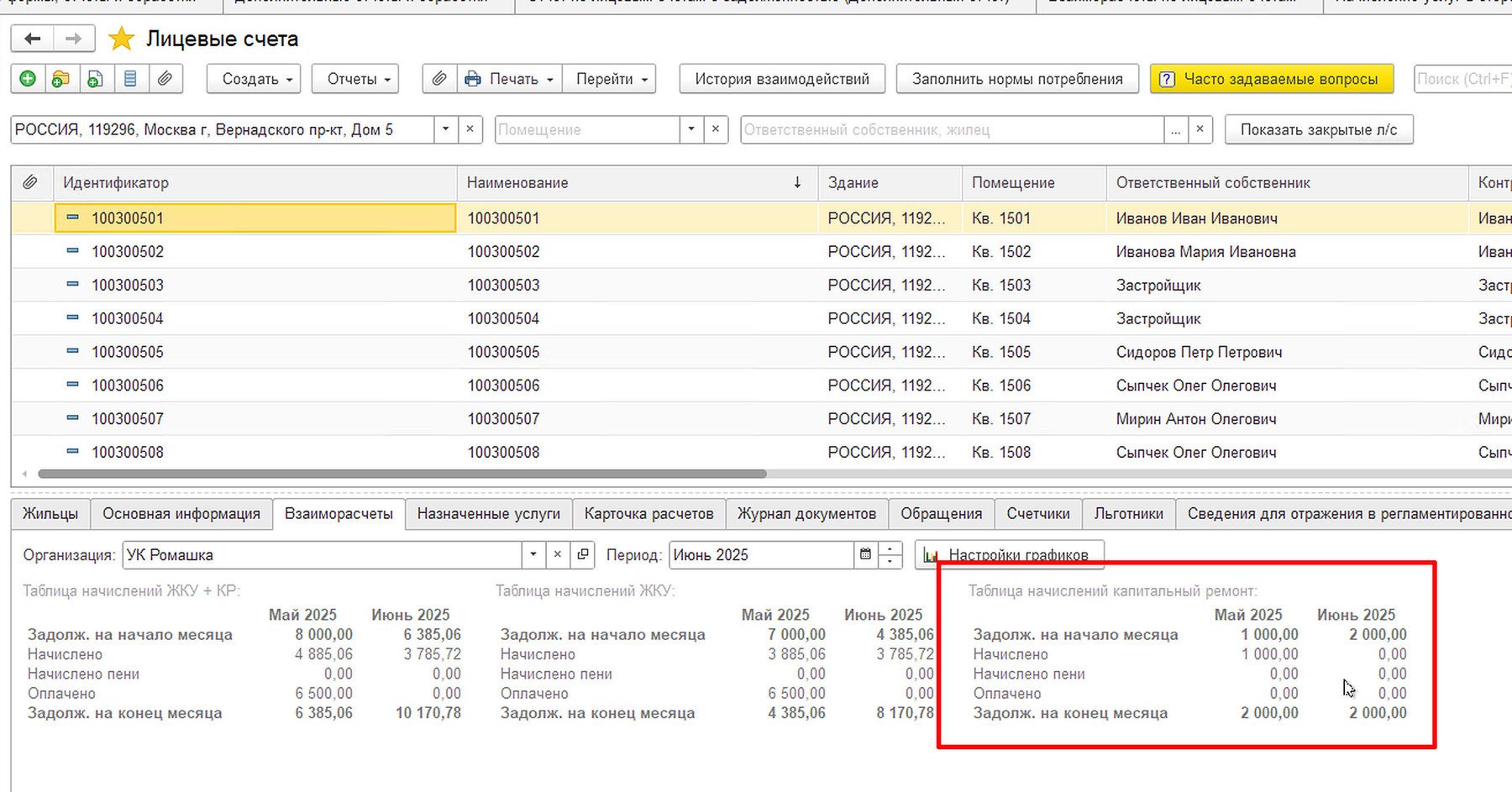Click the list view mode icon
Screen dimensions: 1512x792
(130, 79)
